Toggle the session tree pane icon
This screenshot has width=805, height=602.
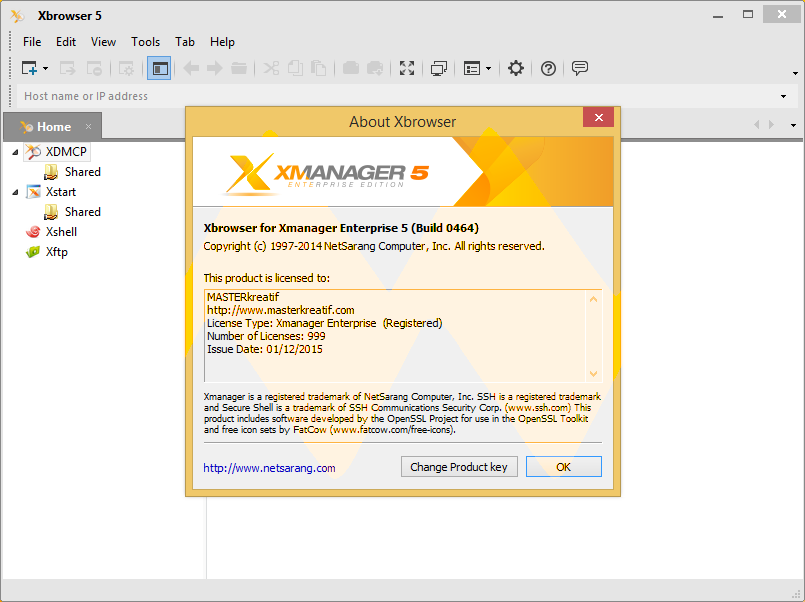click(x=159, y=68)
